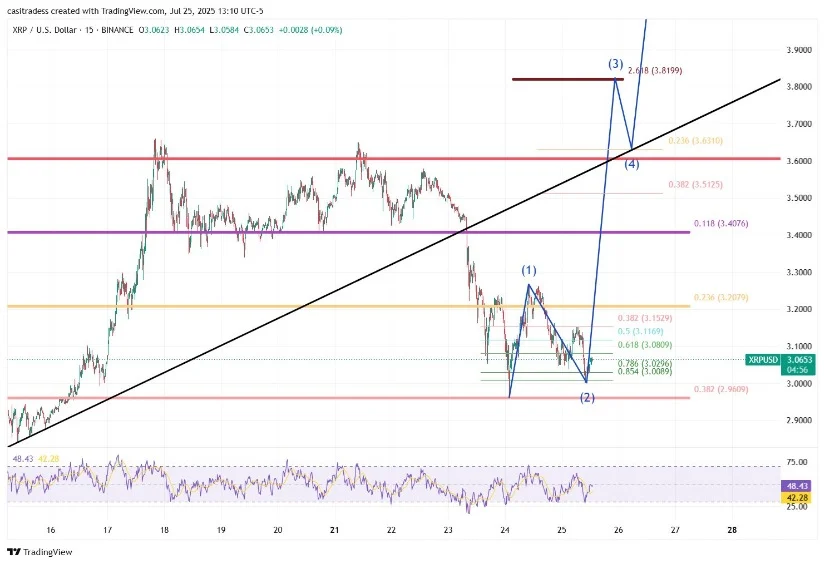Viewport: 825px width, 564px height.
Task: Select the purple 0.118 horizontal line
Action: [x=300, y=232]
